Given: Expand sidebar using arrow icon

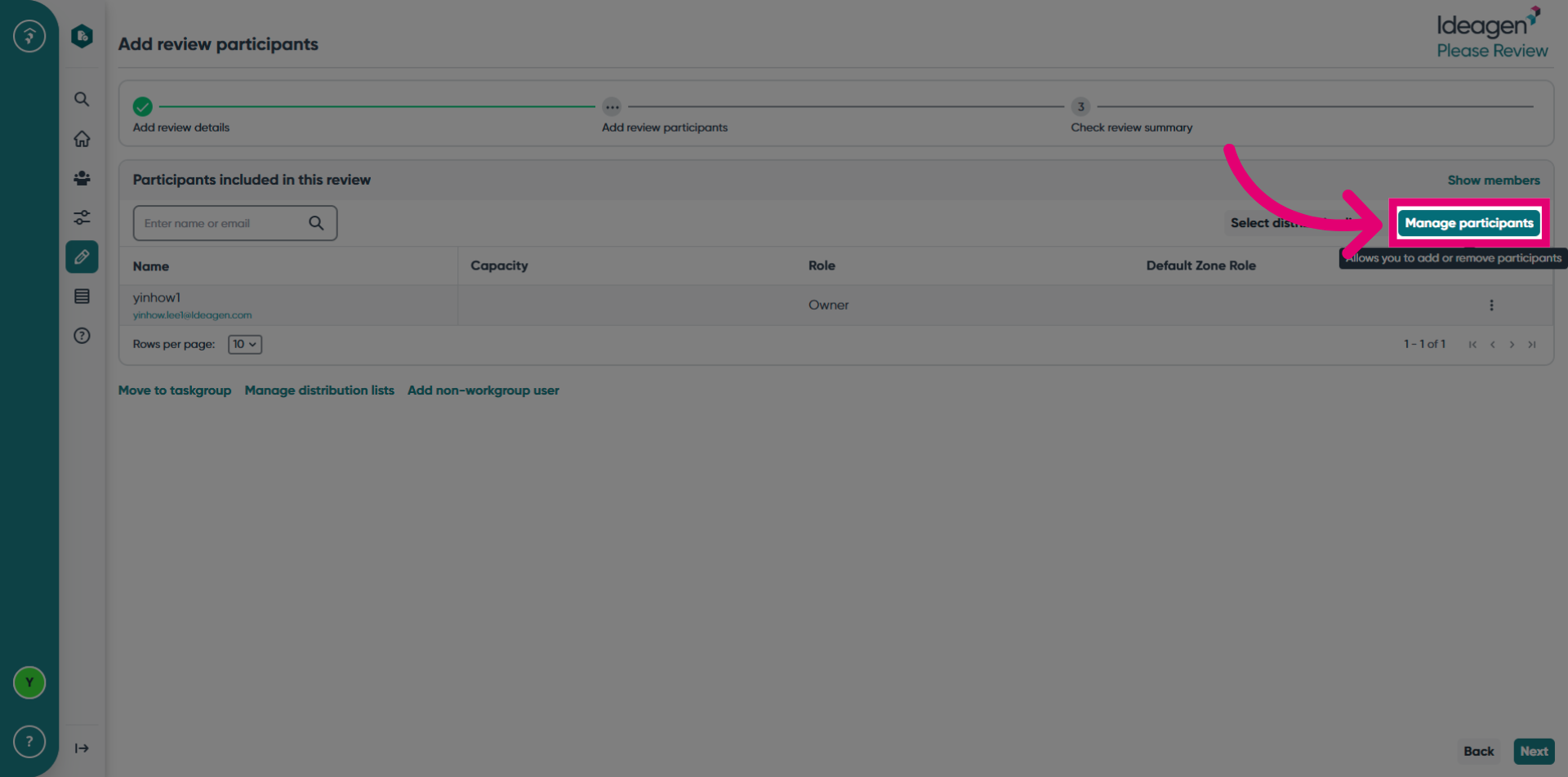Looking at the screenshot, I should coord(82,748).
